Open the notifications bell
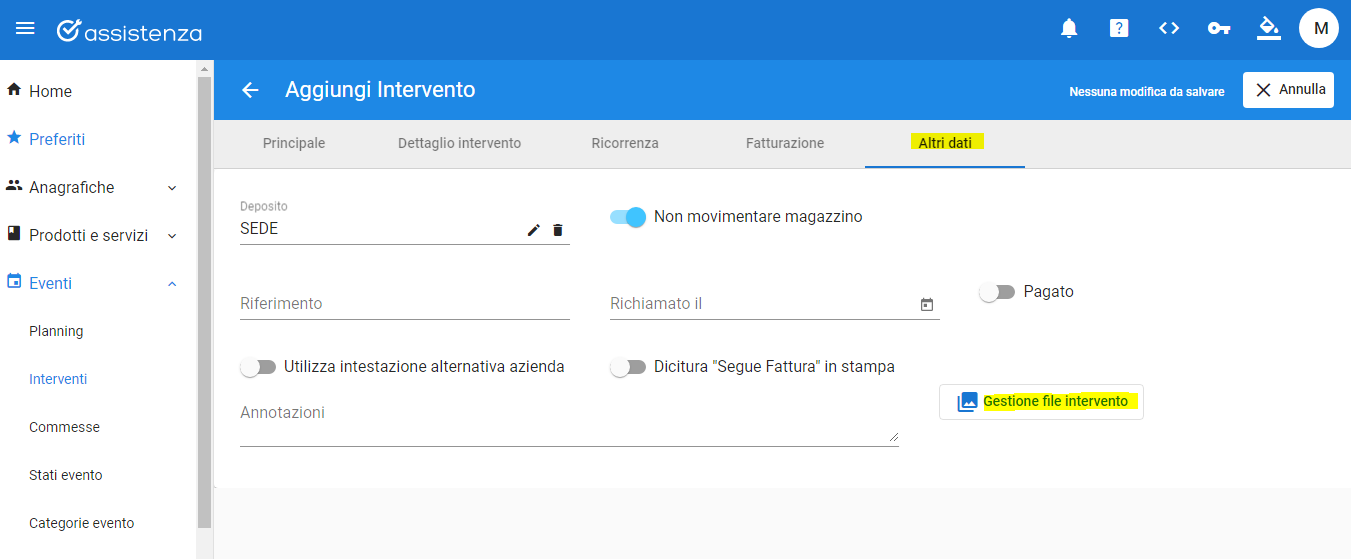1351x559 pixels. 1069,28
